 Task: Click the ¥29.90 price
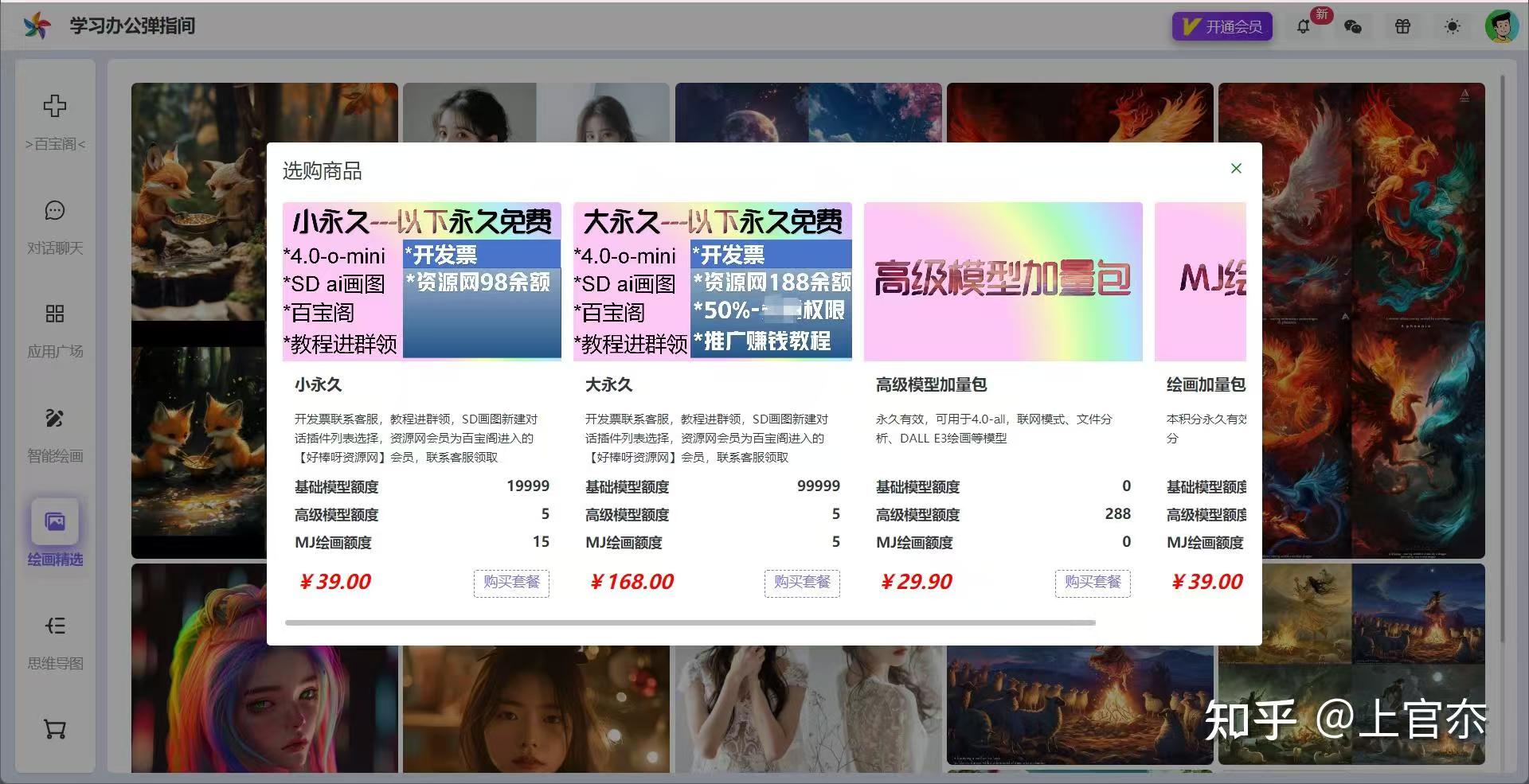[916, 582]
